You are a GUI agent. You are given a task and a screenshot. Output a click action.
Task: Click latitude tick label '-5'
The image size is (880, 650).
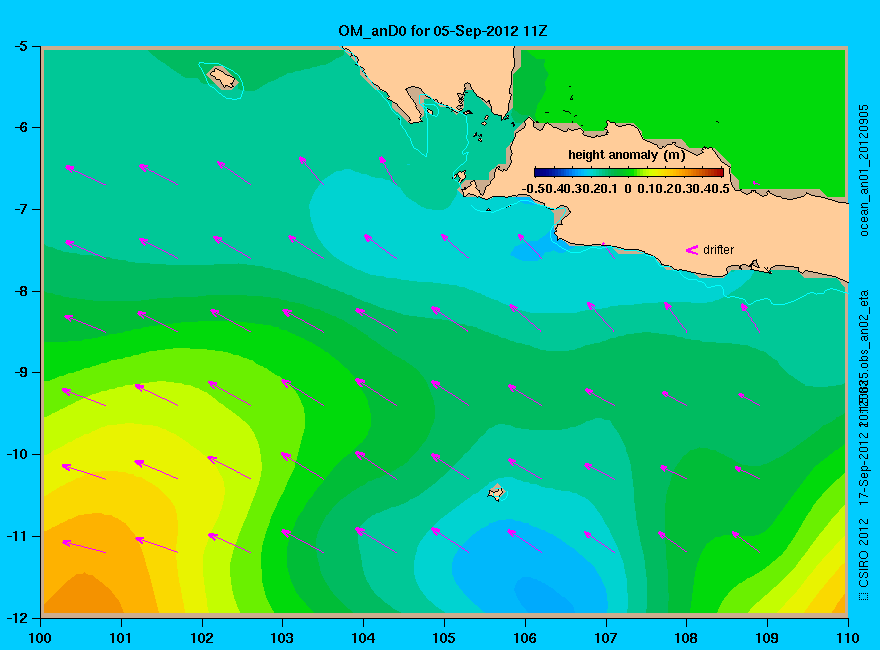click(21, 46)
